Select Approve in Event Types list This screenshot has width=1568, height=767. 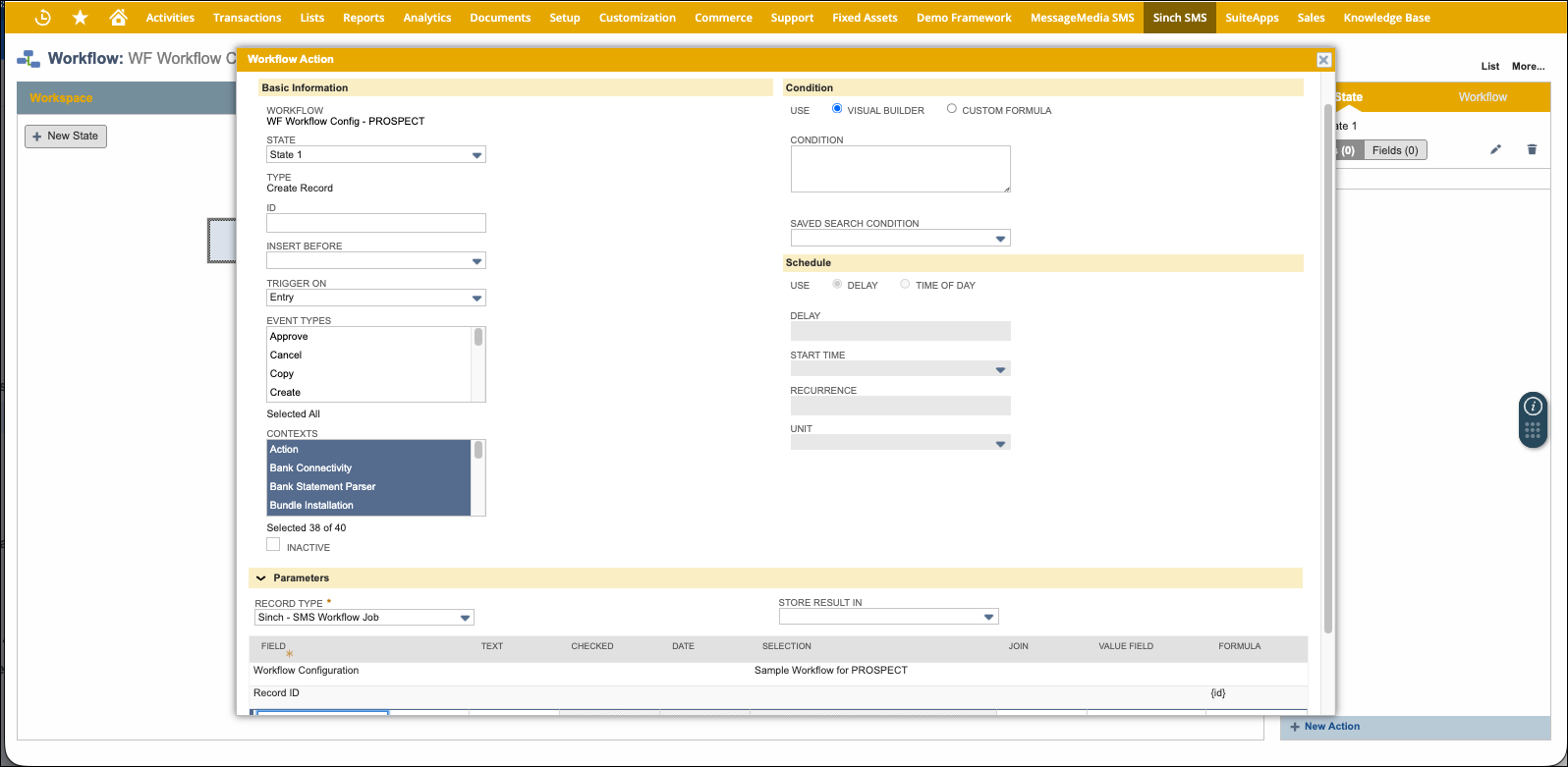(x=369, y=337)
